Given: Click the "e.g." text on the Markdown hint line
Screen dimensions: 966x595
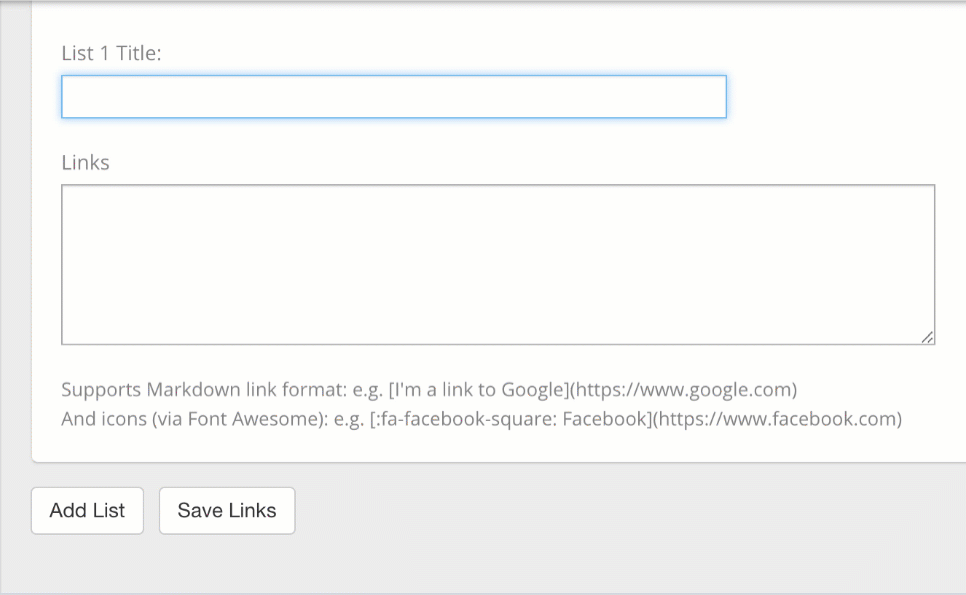Looking at the screenshot, I should (x=365, y=389).
